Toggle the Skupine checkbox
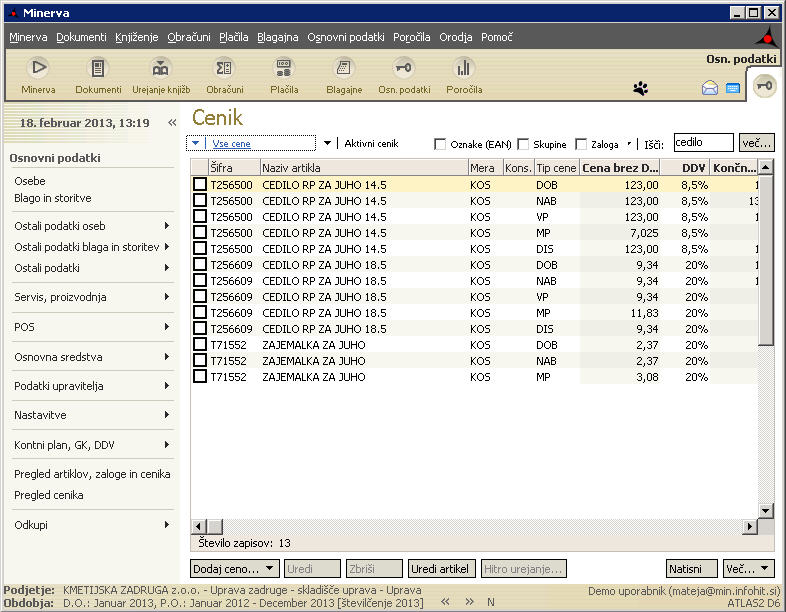Image resolution: width=786 pixels, height=612 pixels. click(x=525, y=144)
